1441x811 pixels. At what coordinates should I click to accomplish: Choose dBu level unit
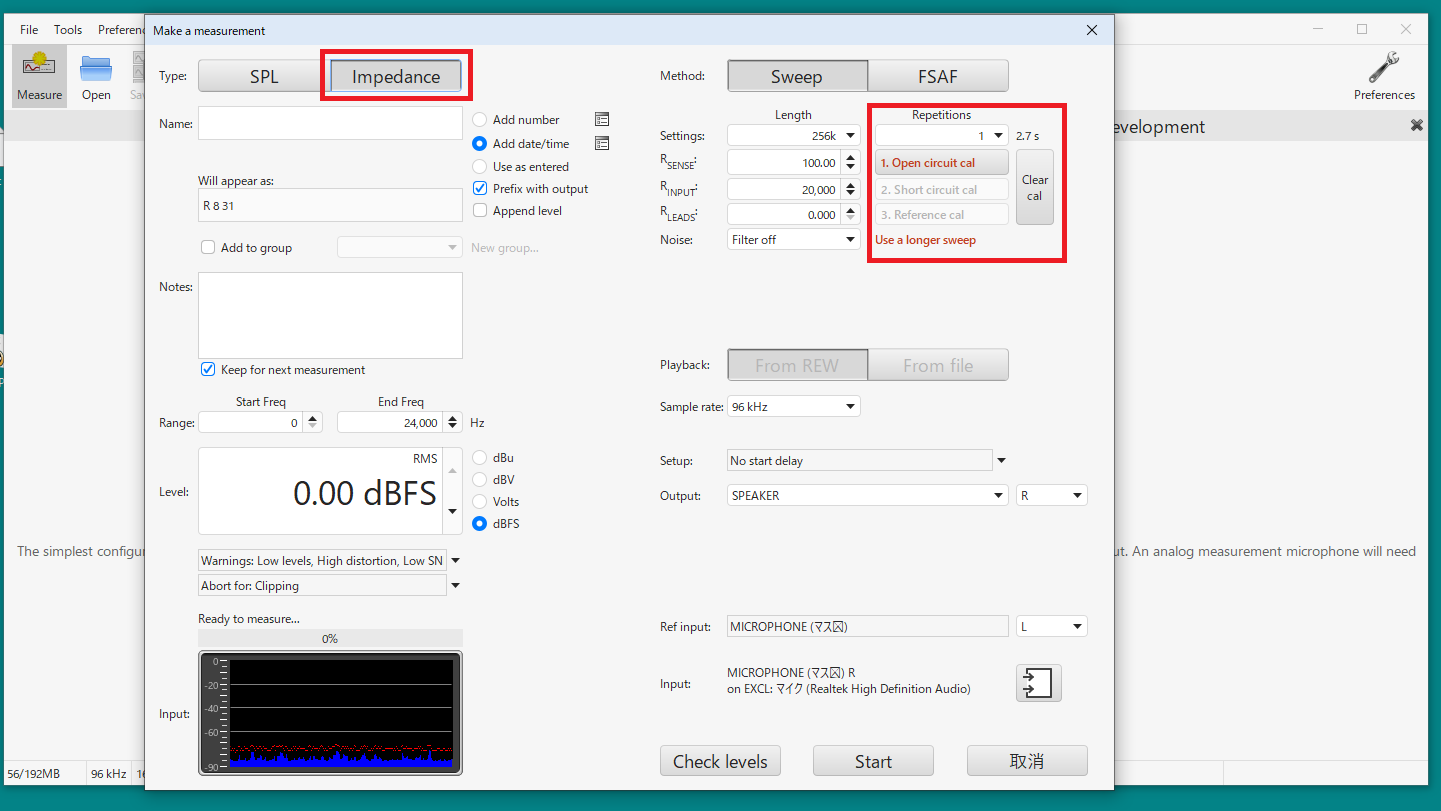pos(480,457)
